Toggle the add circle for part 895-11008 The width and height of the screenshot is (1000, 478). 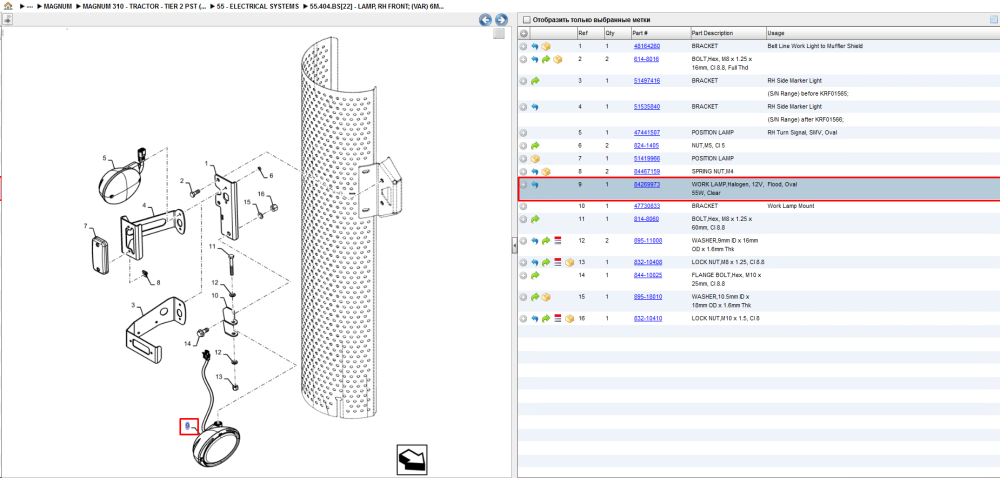point(524,241)
